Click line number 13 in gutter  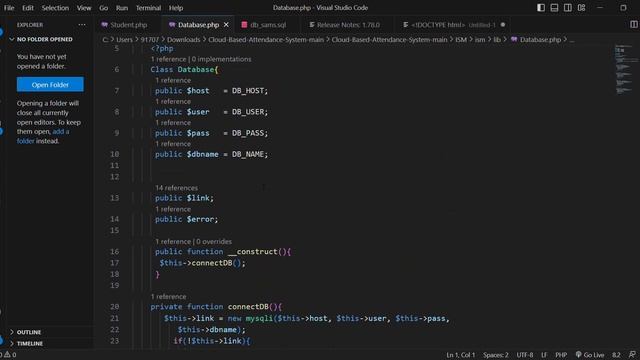coord(115,198)
